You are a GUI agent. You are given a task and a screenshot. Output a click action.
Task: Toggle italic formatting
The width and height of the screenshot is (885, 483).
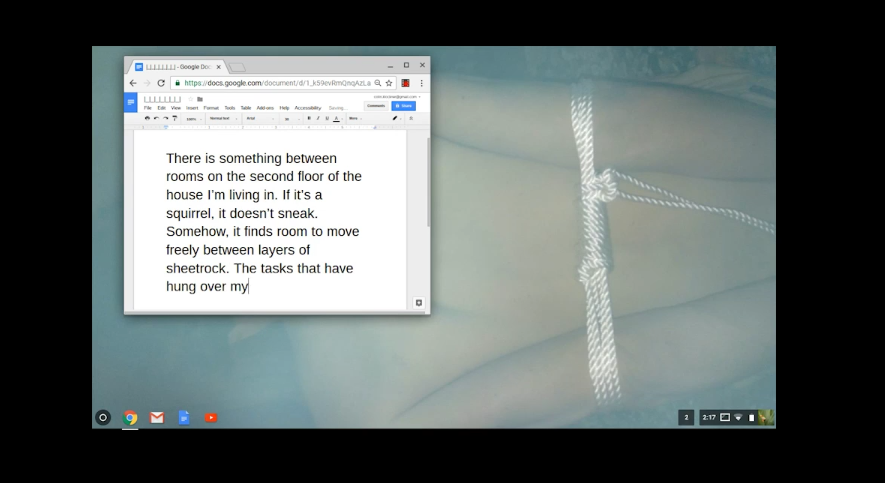coord(318,118)
